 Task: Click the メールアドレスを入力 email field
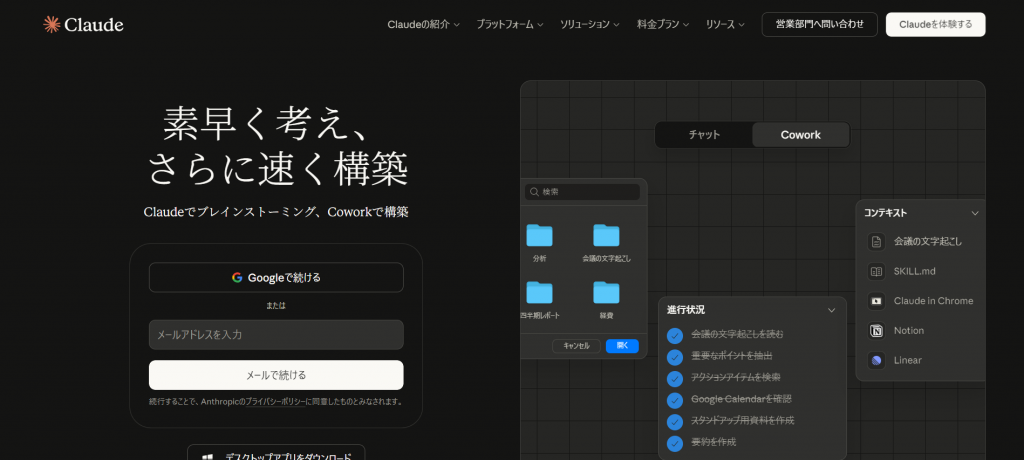tap(276, 335)
